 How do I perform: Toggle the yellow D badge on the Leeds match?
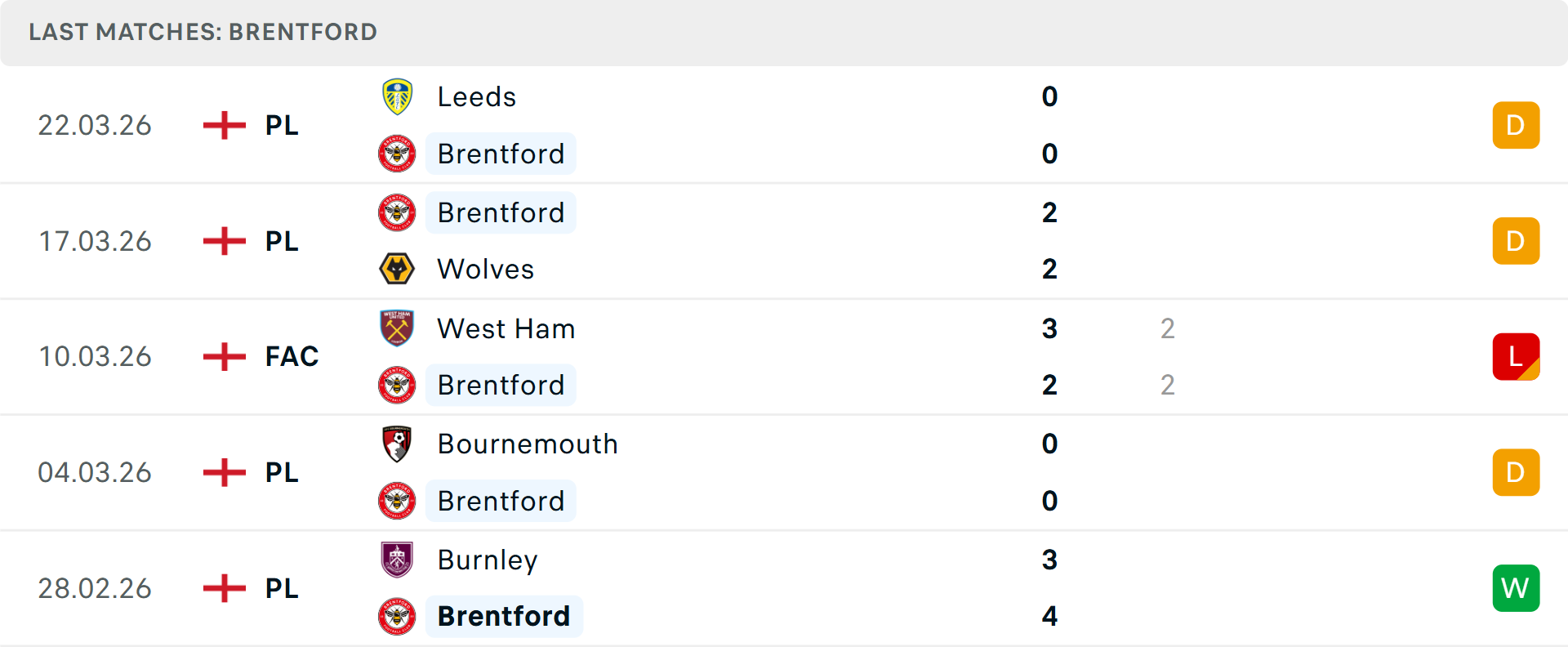(1516, 125)
